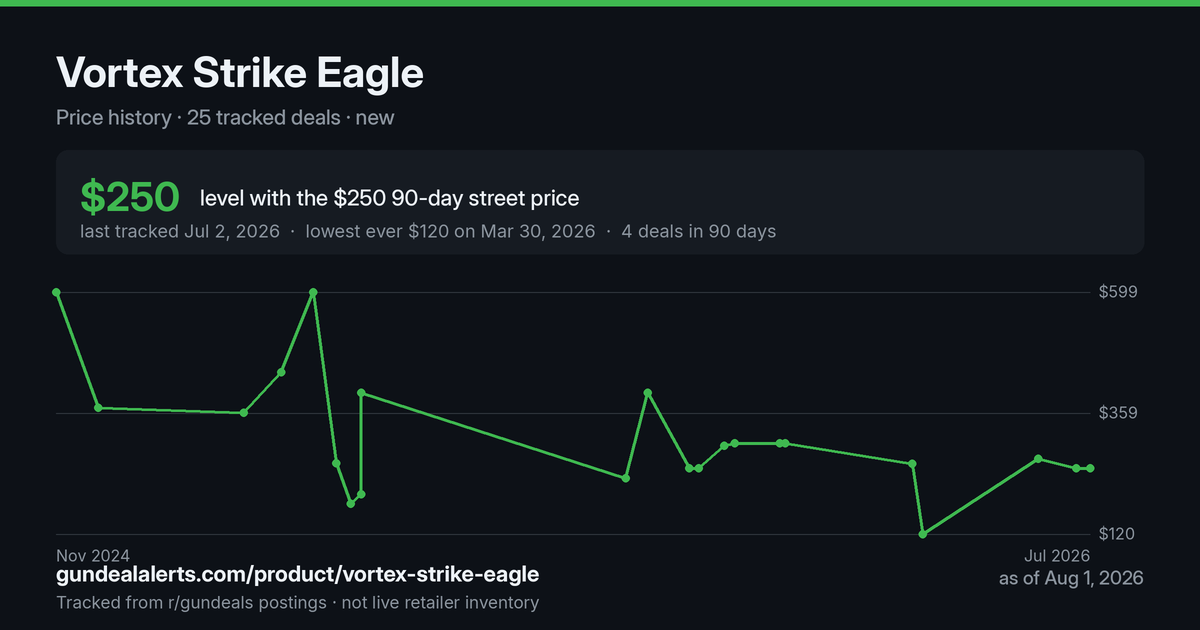The image size is (1200, 630).
Task: Click 'lowest ever $120 on Mar 30, 2026'
Action: pos(450,231)
